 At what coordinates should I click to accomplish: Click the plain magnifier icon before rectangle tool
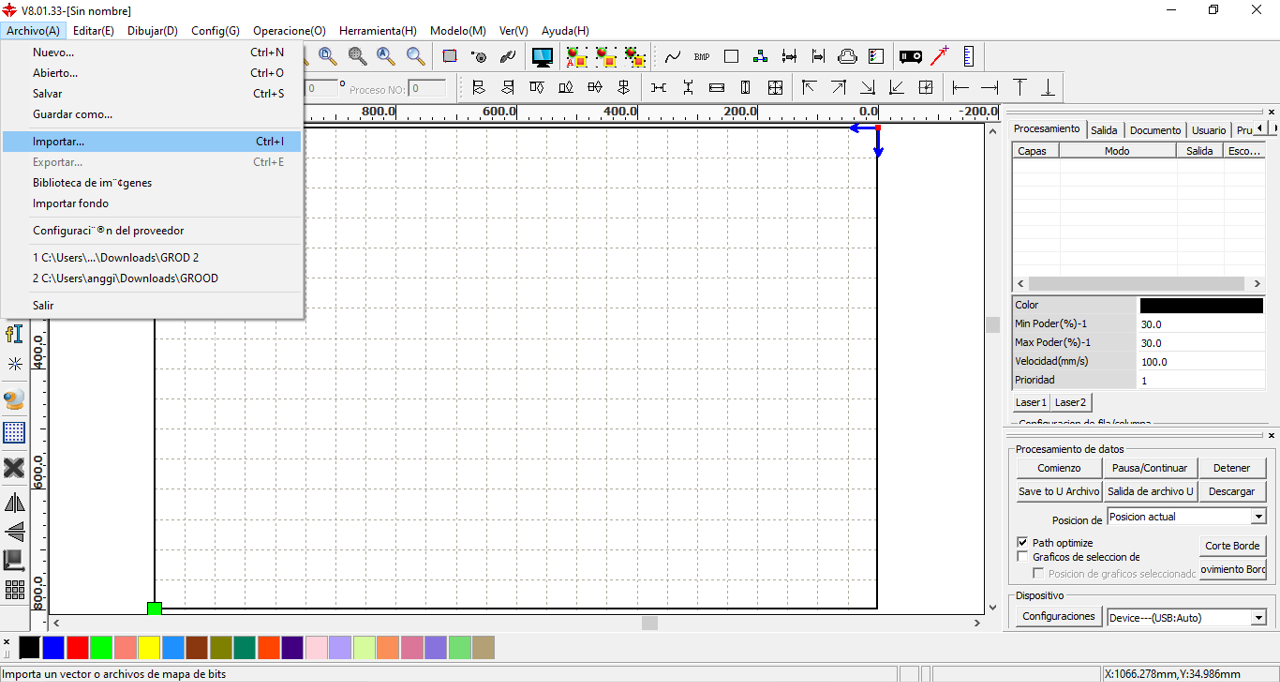(415, 57)
